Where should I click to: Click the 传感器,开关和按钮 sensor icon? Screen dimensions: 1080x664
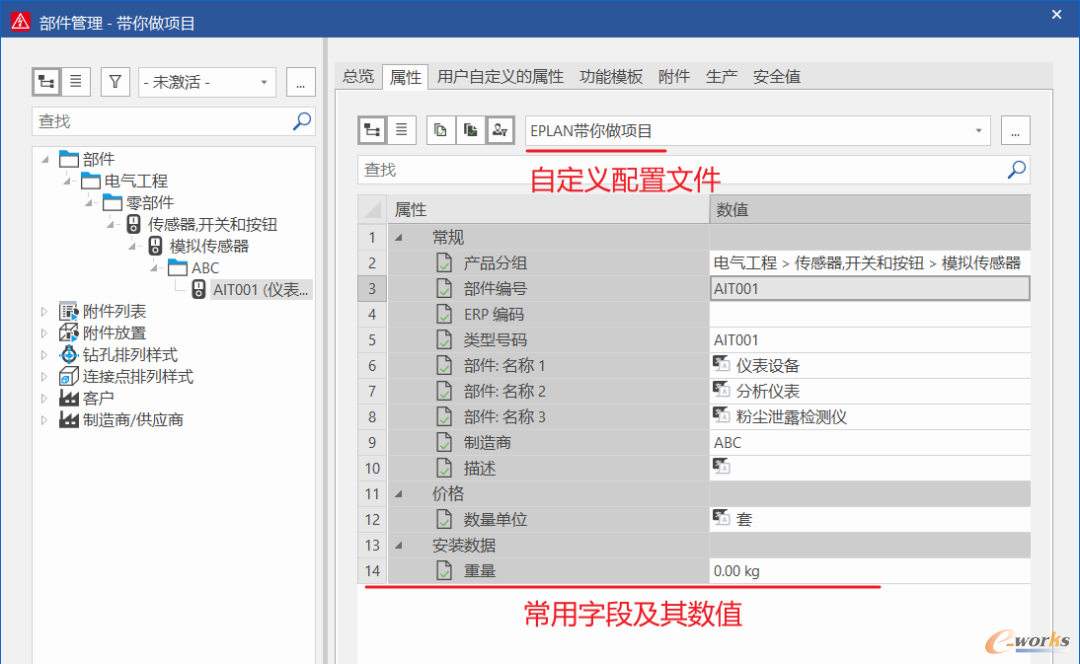(x=134, y=225)
